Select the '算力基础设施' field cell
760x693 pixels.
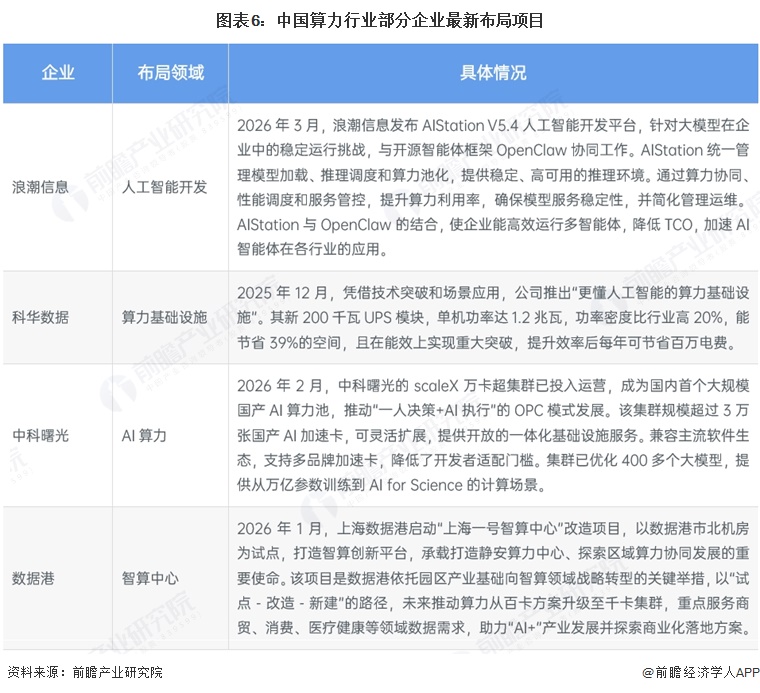tap(171, 317)
